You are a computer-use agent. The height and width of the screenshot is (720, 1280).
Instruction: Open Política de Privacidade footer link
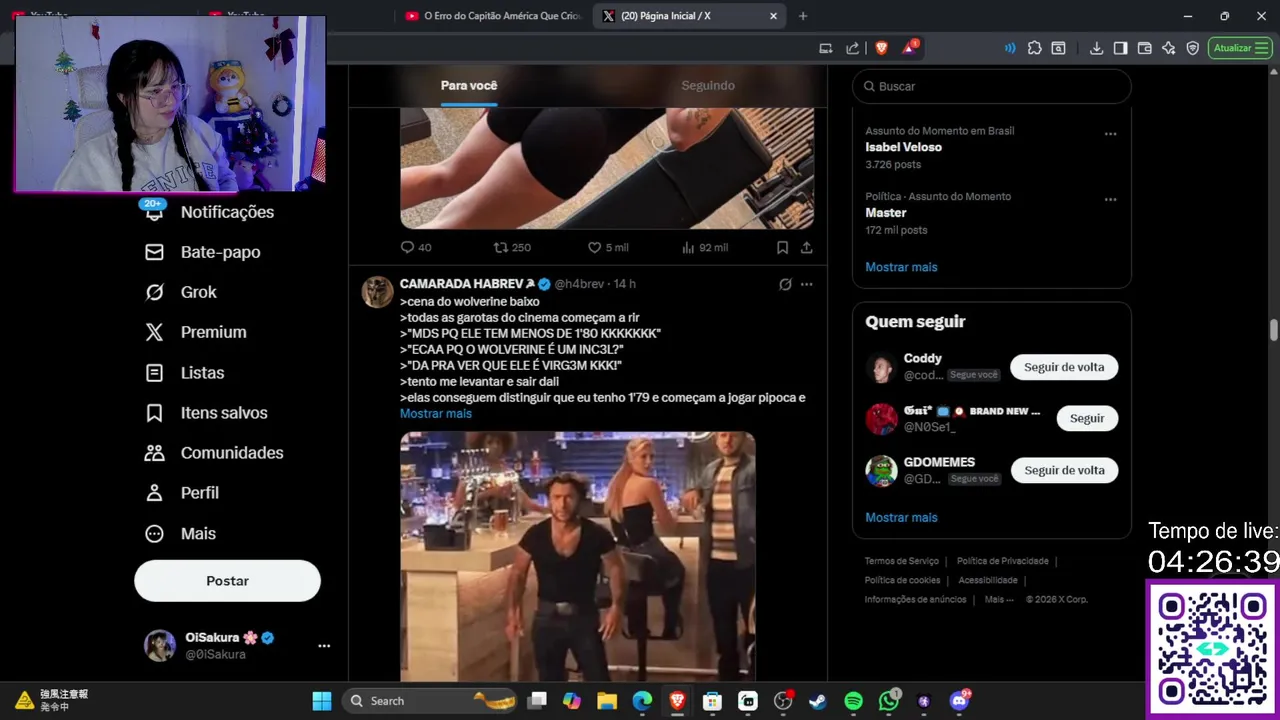point(1002,561)
